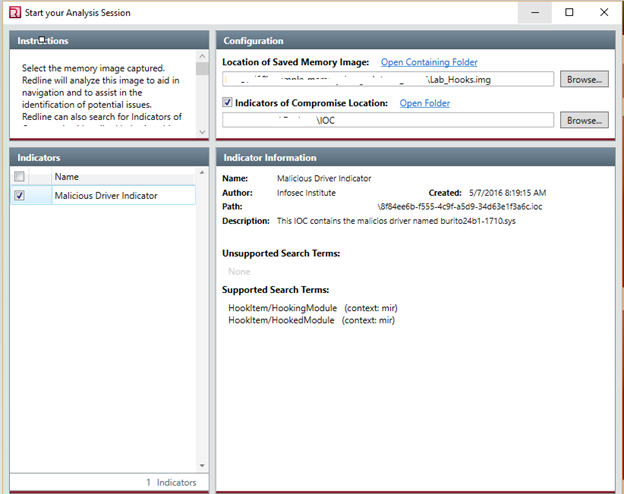Click the IOC location path field
Viewport: 624px width, 494px height.
click(387, 120)
